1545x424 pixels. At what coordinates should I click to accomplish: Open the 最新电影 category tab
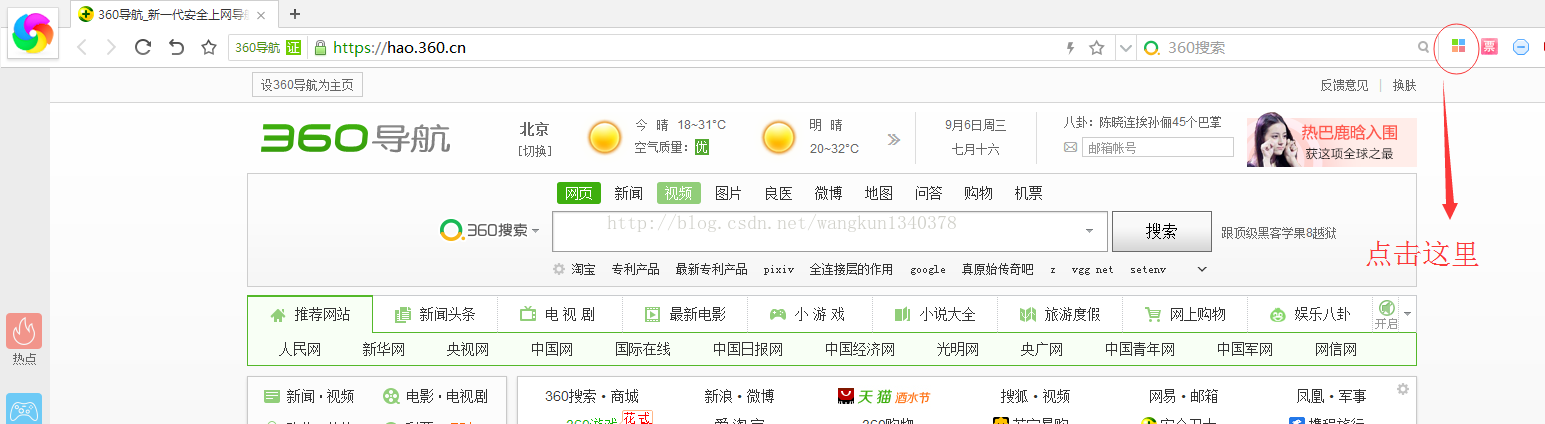[x=684, y=314]
